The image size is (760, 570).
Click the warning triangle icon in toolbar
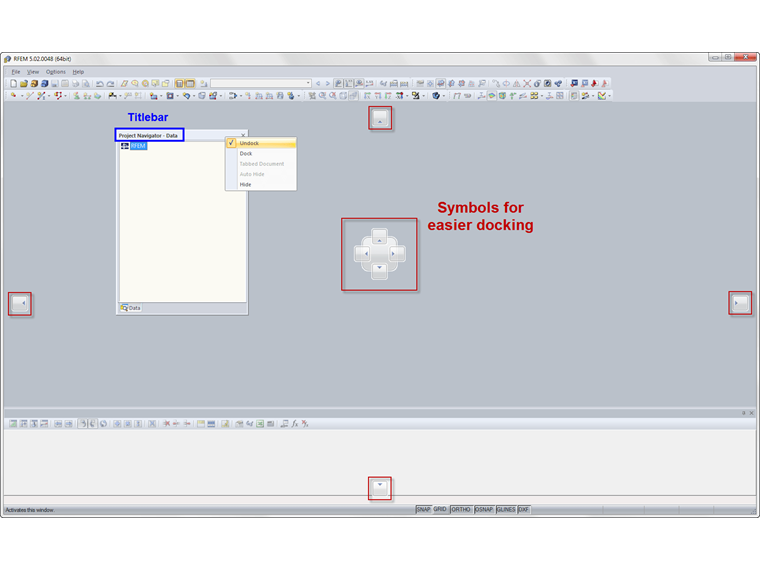tap(517, 83)
